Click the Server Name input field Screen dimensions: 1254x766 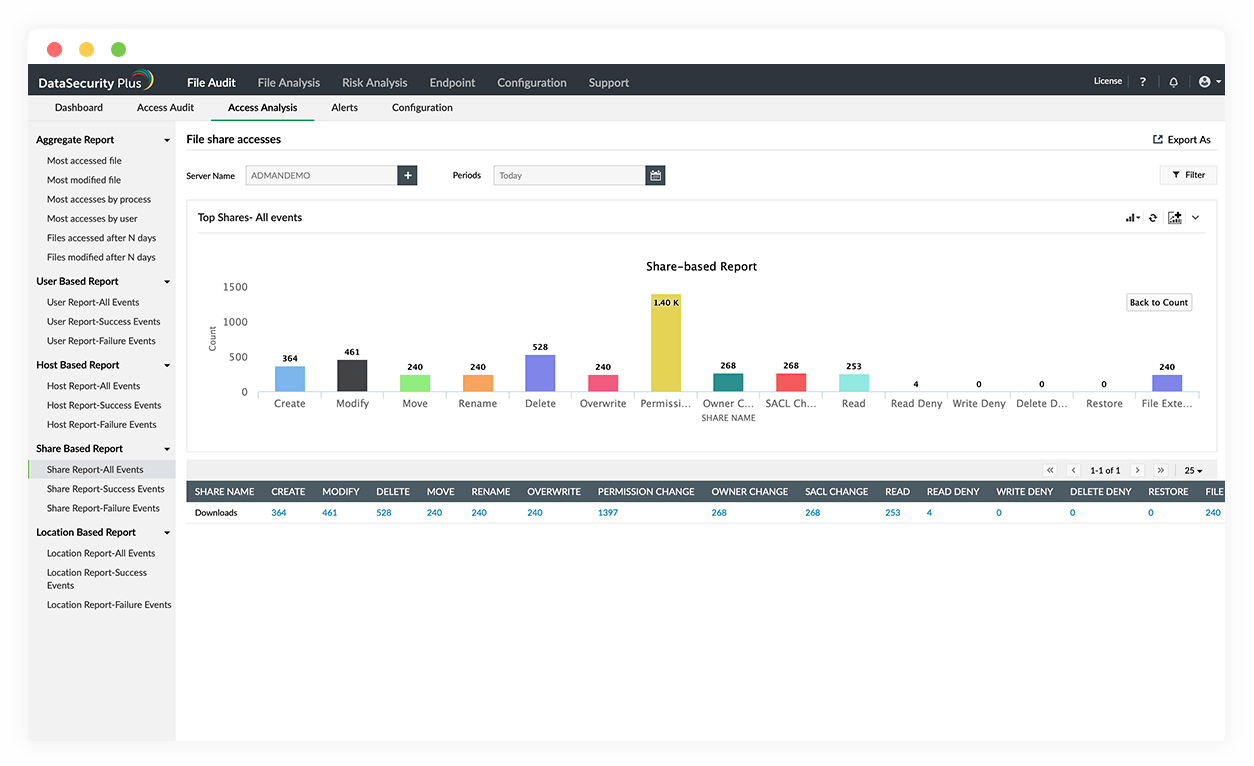pos(322,174)
